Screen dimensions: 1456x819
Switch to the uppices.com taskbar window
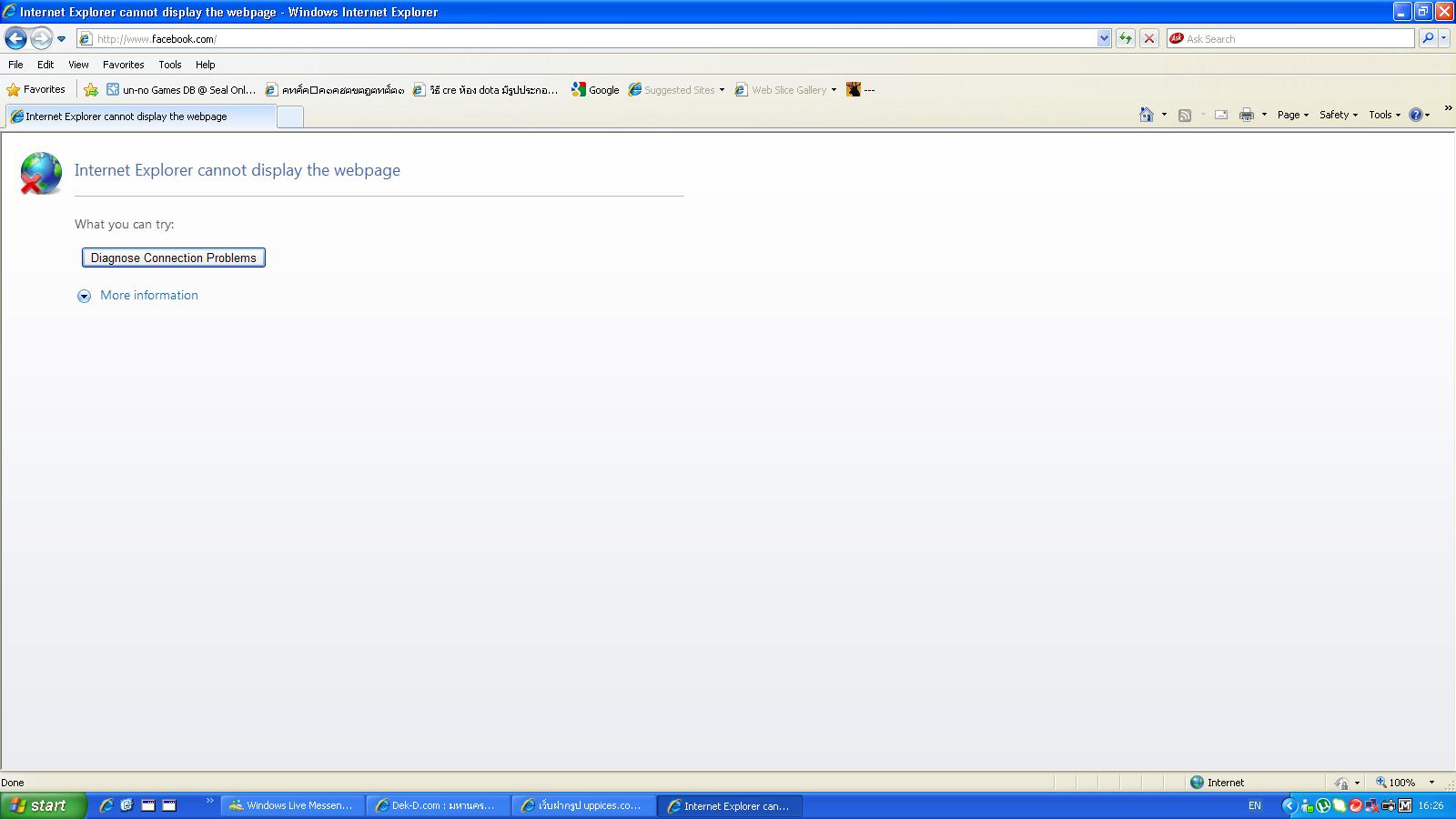point(583,805)
